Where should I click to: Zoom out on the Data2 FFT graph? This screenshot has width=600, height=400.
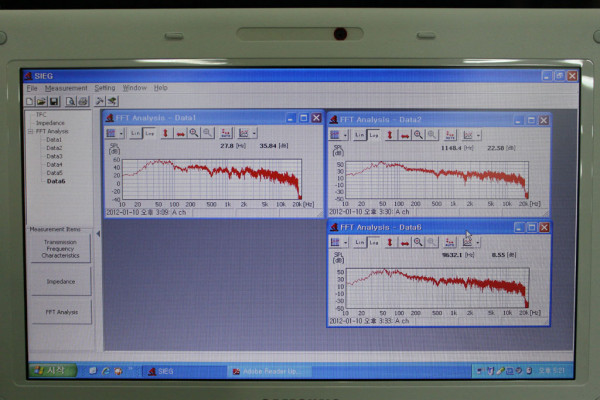pyautogui.click(x=432, y=135)
